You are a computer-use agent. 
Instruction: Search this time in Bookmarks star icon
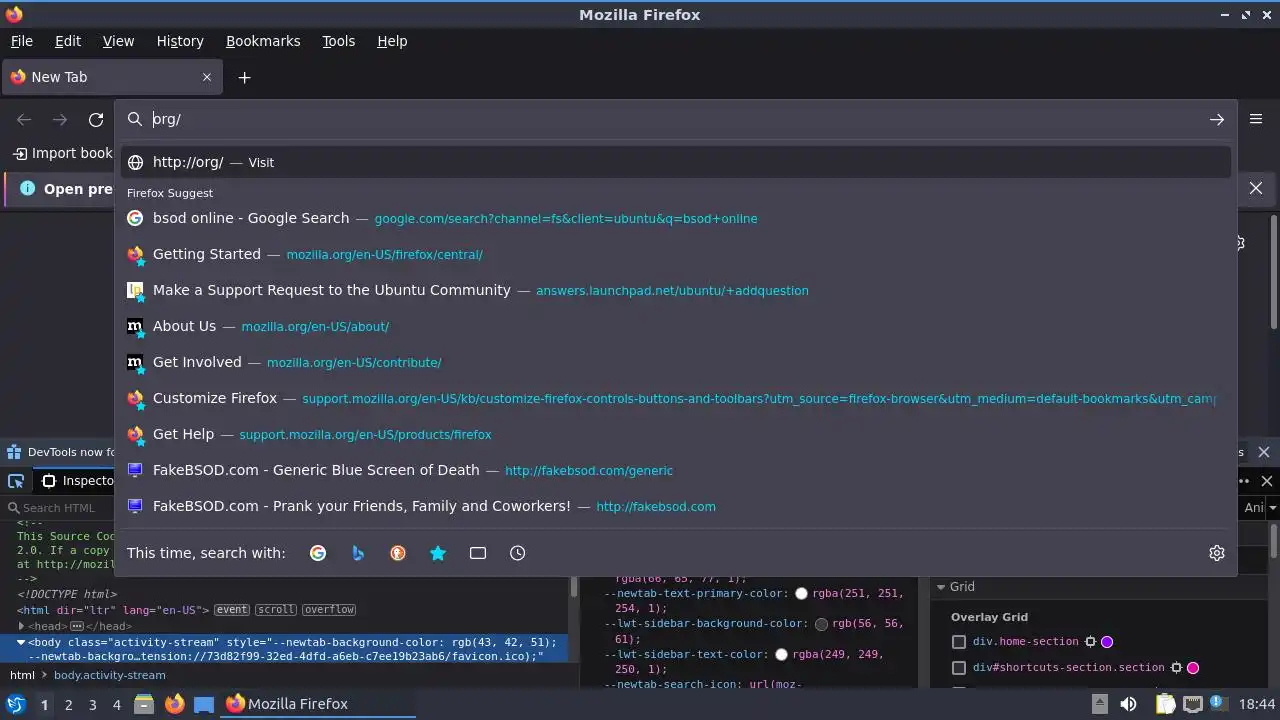(x=438, y=553)
